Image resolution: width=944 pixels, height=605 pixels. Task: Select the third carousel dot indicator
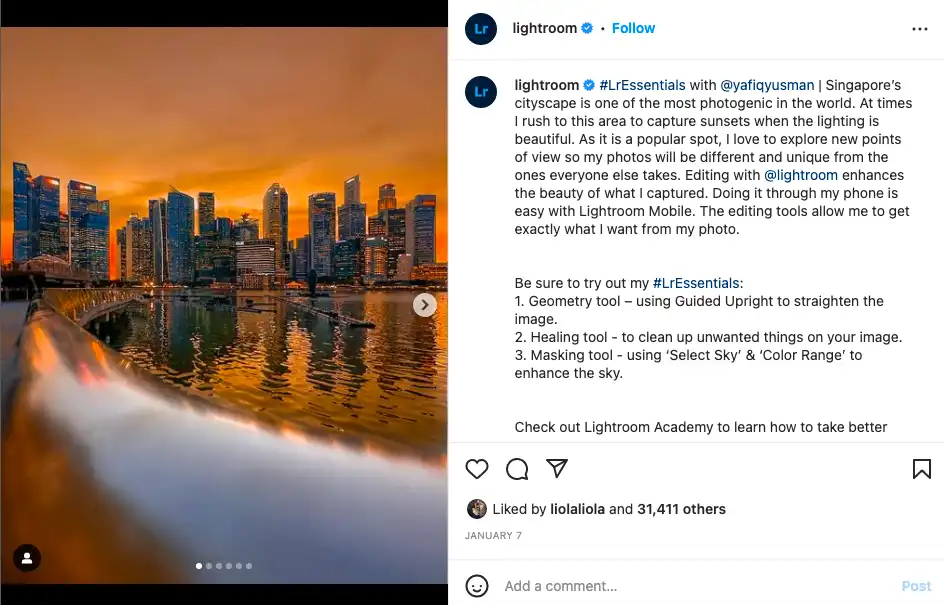click(220, 565)
